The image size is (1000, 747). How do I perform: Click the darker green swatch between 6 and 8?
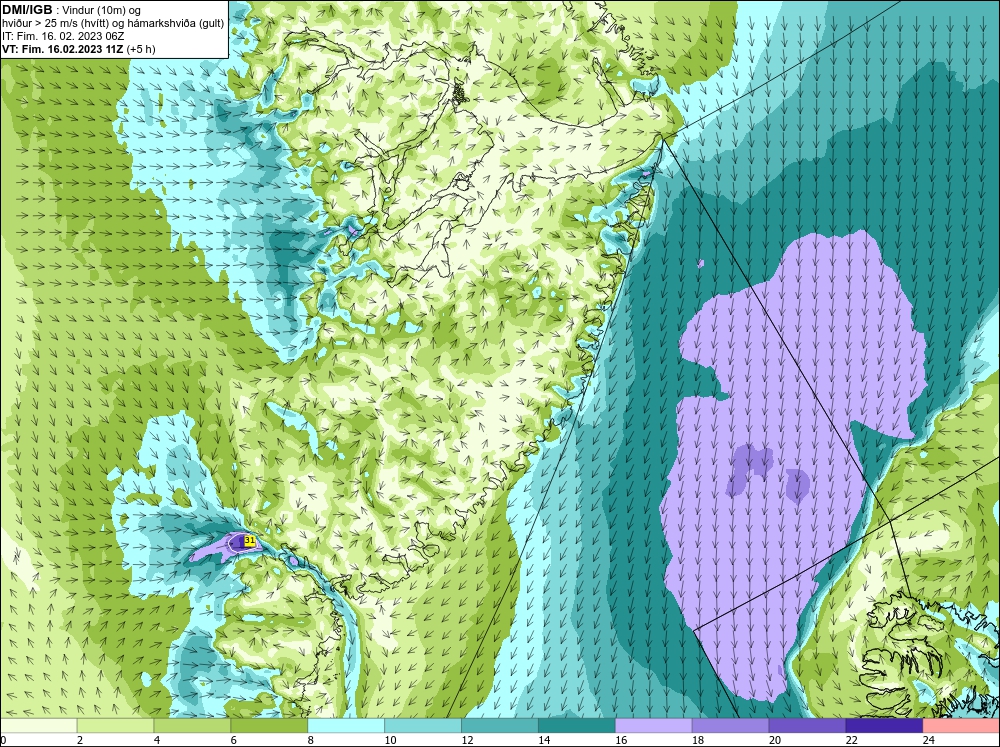(269, 726)
